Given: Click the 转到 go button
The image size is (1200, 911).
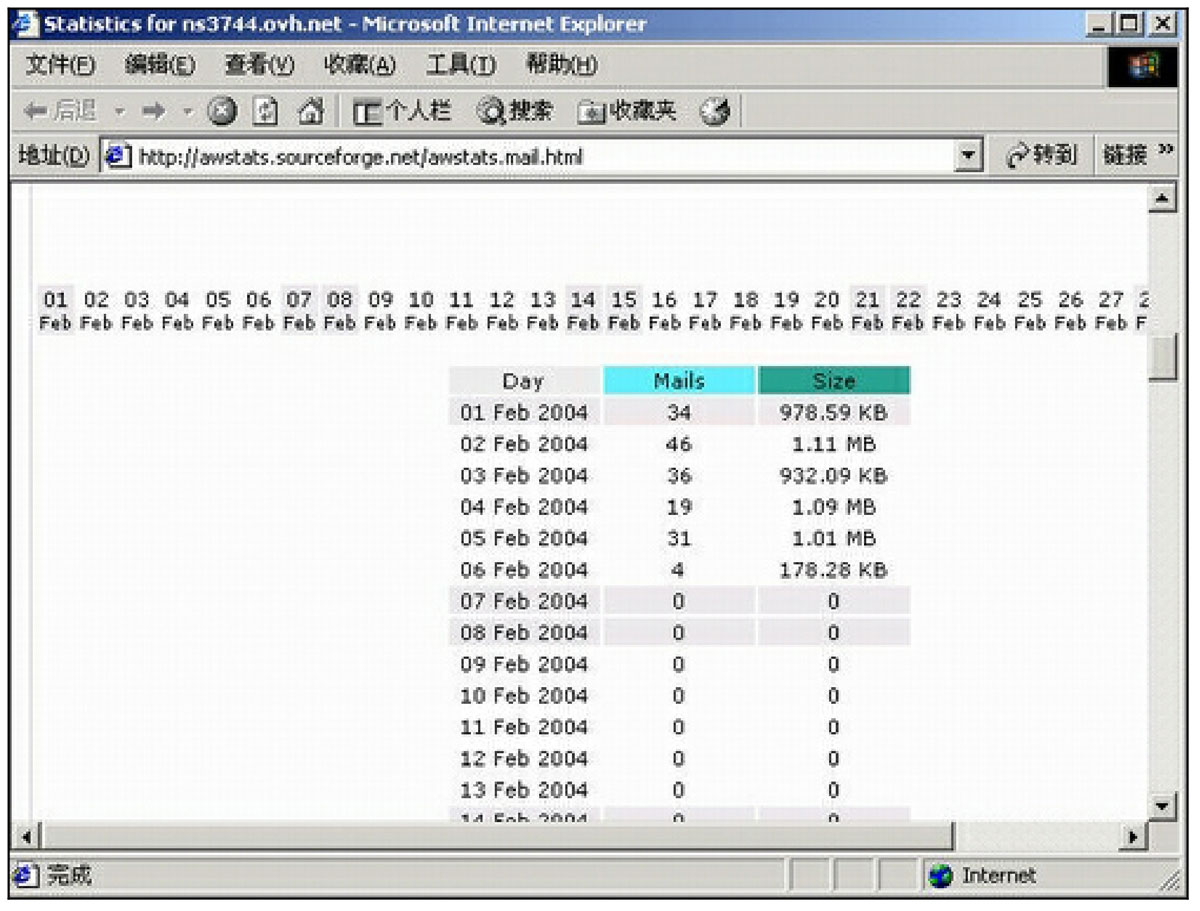Looking at the screenshot, I should (x=1041, y=156).
